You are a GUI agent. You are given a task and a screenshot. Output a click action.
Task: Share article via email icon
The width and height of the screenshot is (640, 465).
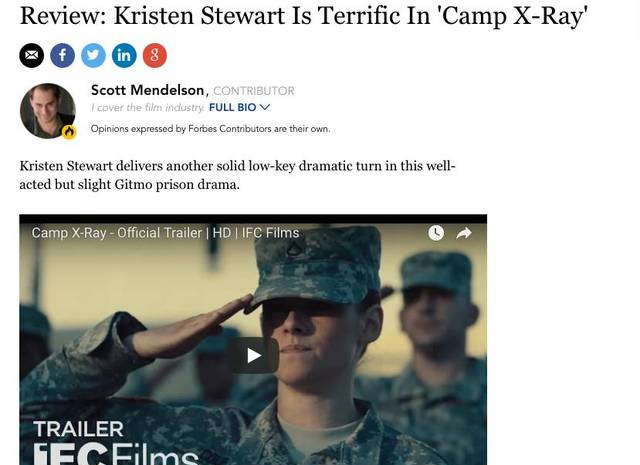(31, 55)
